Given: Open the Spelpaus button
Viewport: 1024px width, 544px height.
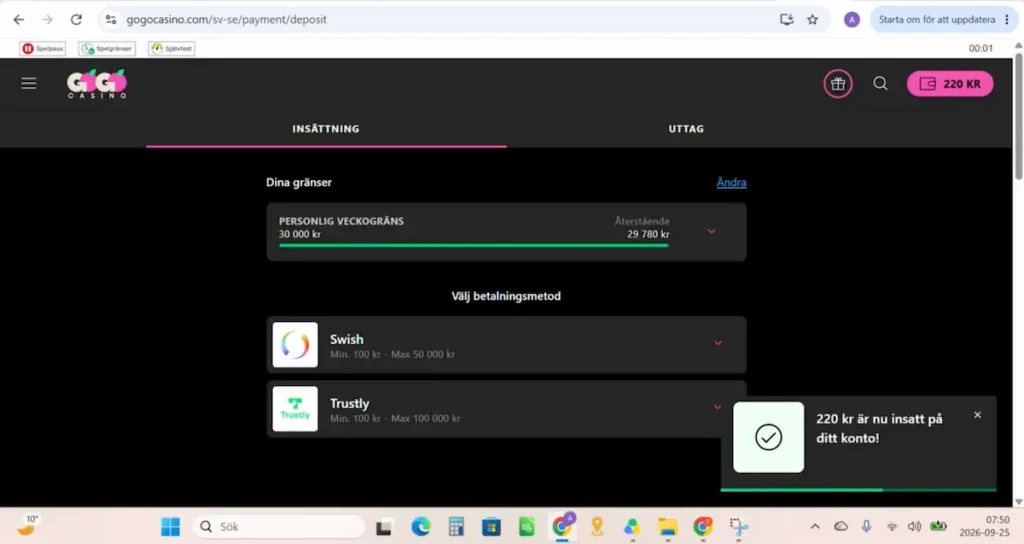Looking at the screenshot, I should coord(42,48).
